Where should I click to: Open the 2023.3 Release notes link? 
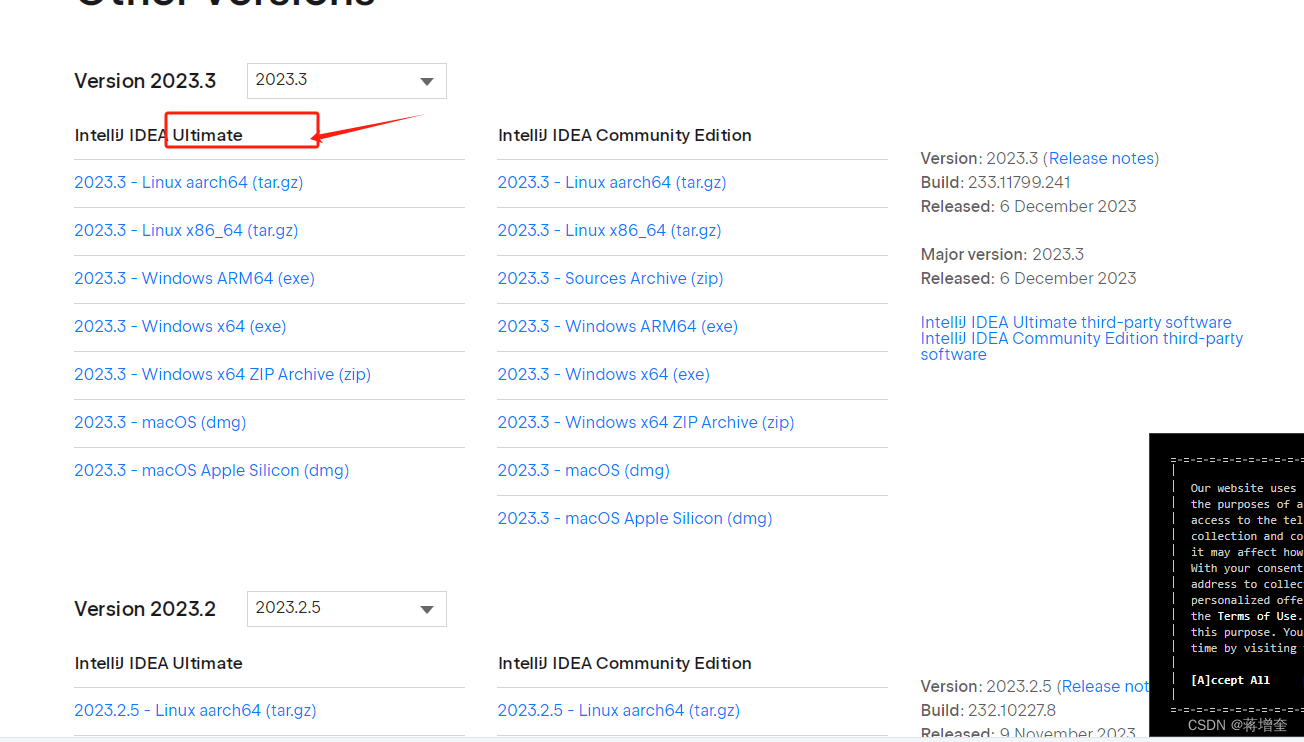point(1101,158)
